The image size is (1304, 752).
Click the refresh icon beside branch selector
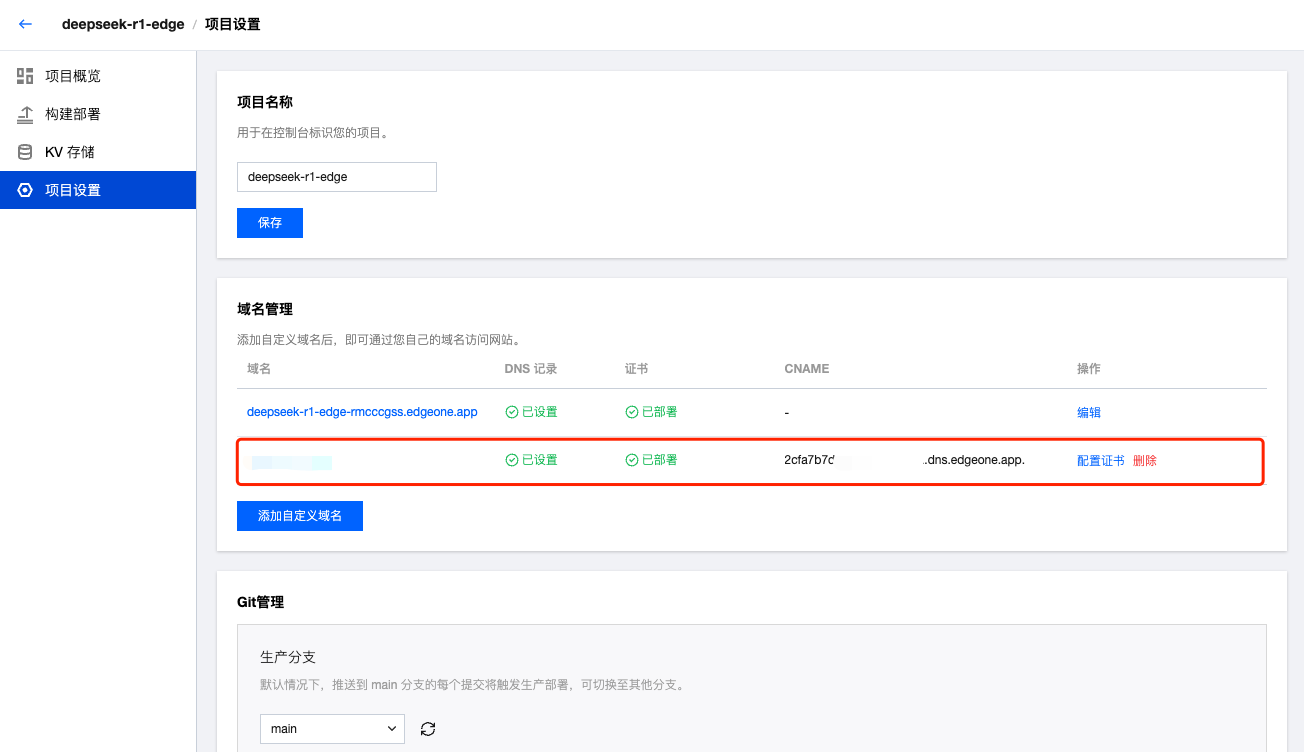(428, 729)
